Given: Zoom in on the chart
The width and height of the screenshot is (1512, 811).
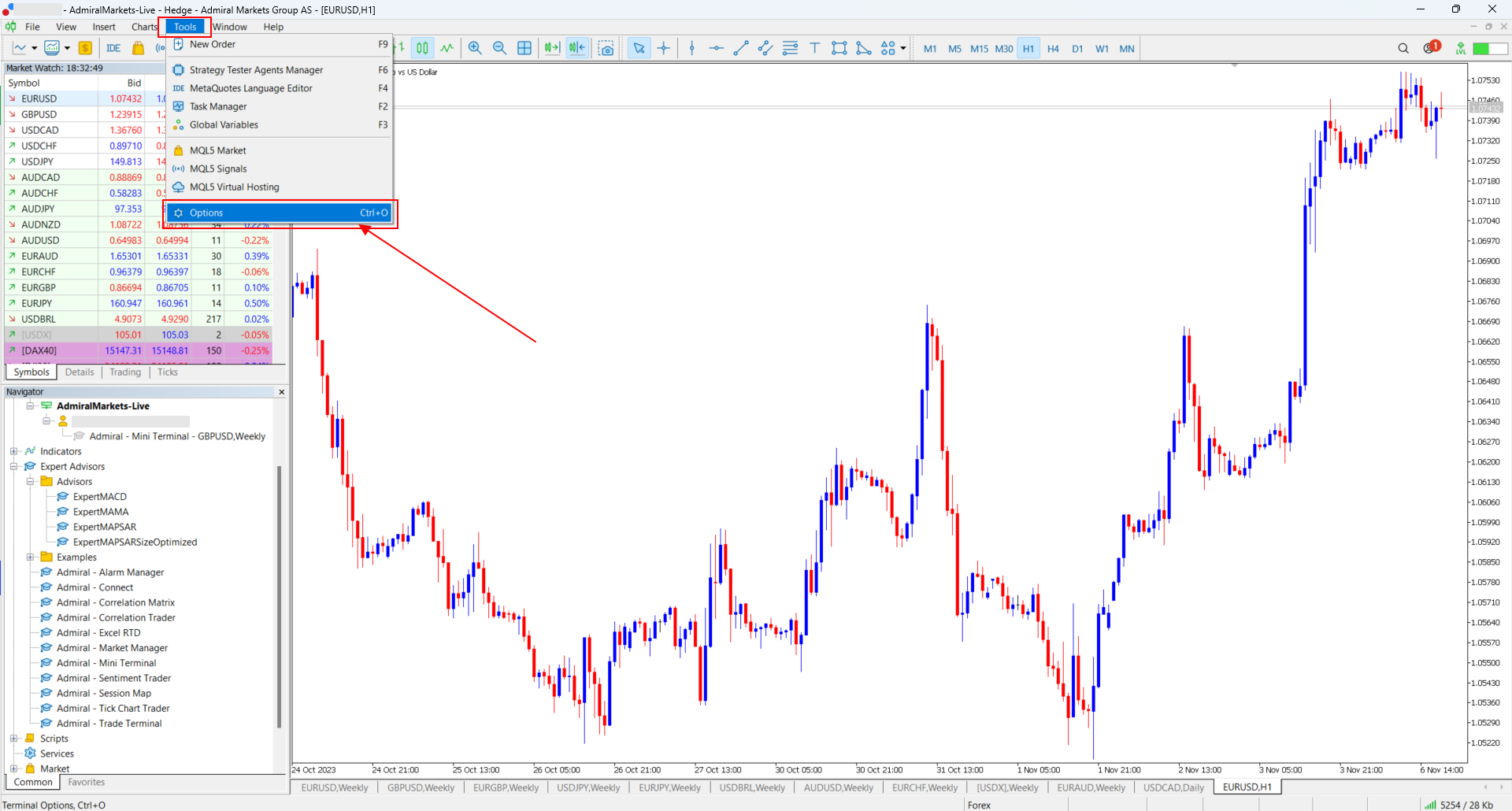Looking at the screenshot, I should pyautogui.click(x=475, y=48).
